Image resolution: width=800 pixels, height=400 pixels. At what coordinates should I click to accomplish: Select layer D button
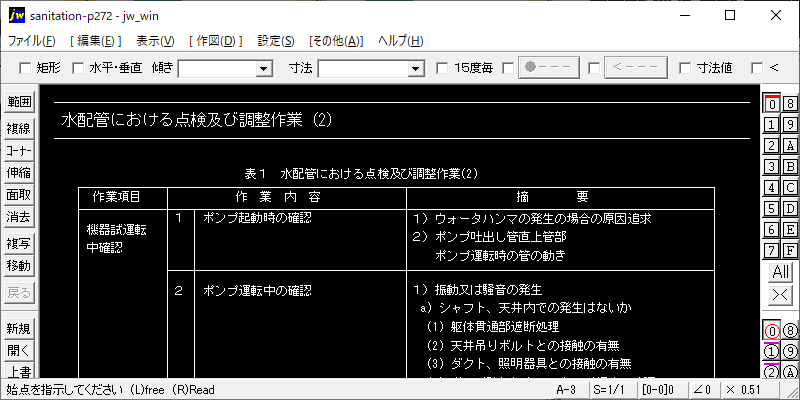pos(790,209)
